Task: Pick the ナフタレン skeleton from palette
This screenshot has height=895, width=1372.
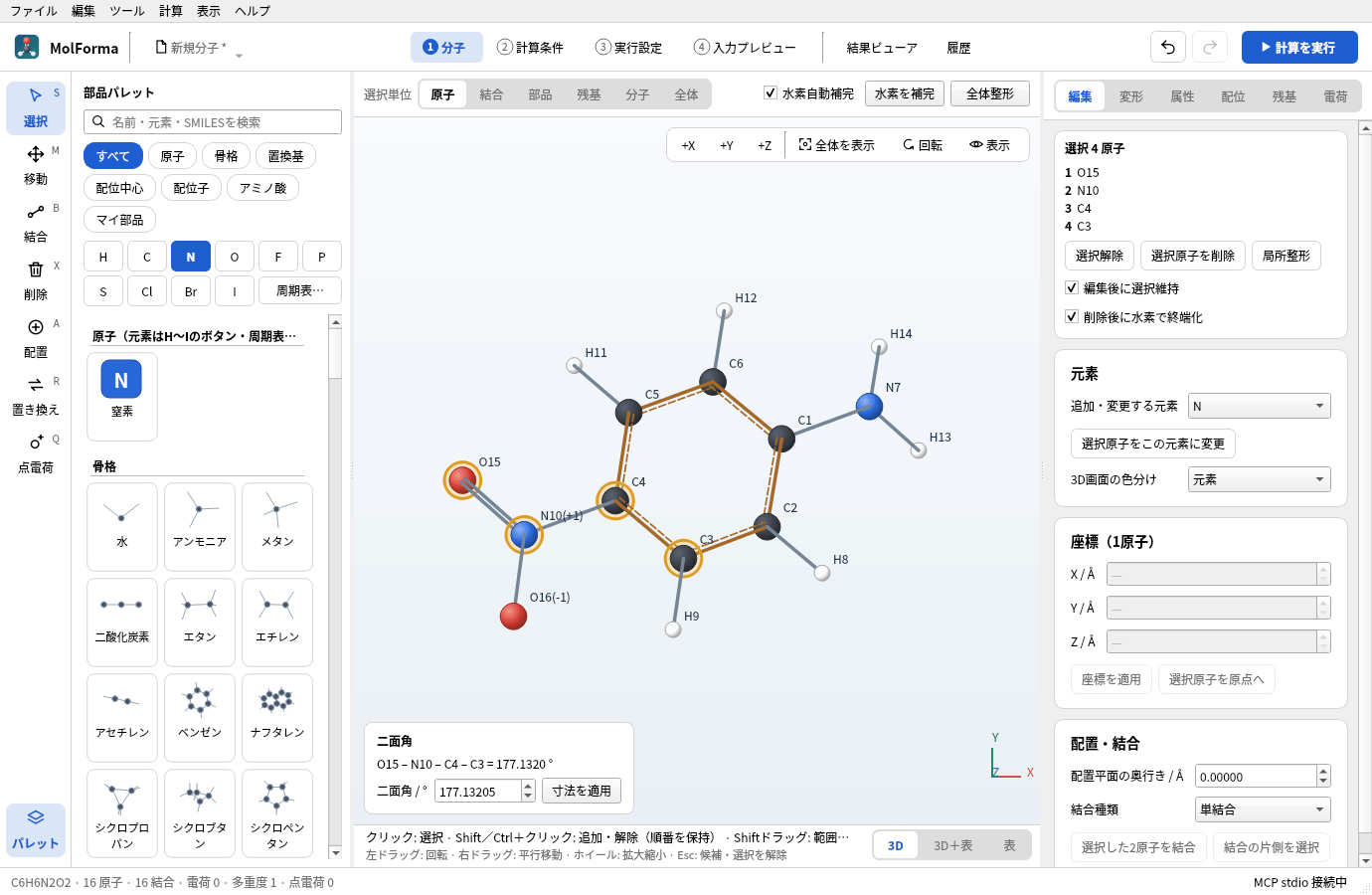Action: coord(277,717)
